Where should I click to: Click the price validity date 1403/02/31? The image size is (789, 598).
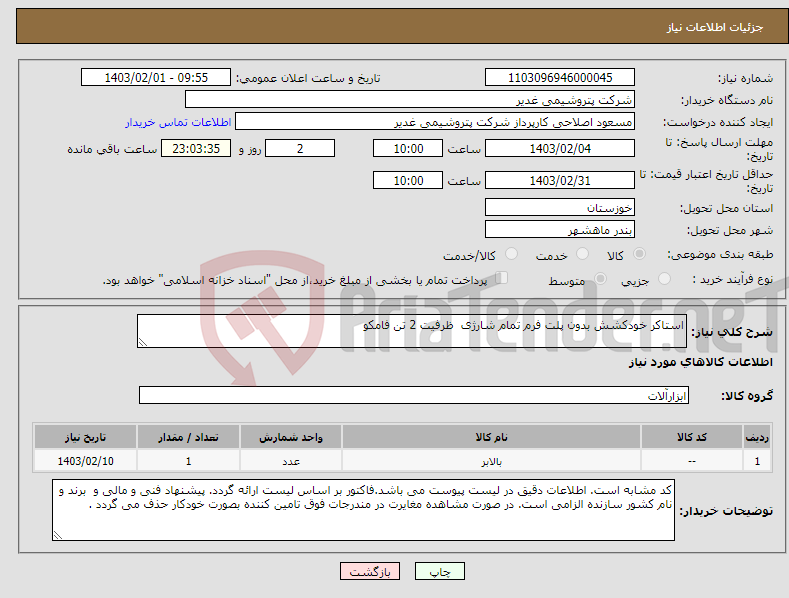[560, 180]
